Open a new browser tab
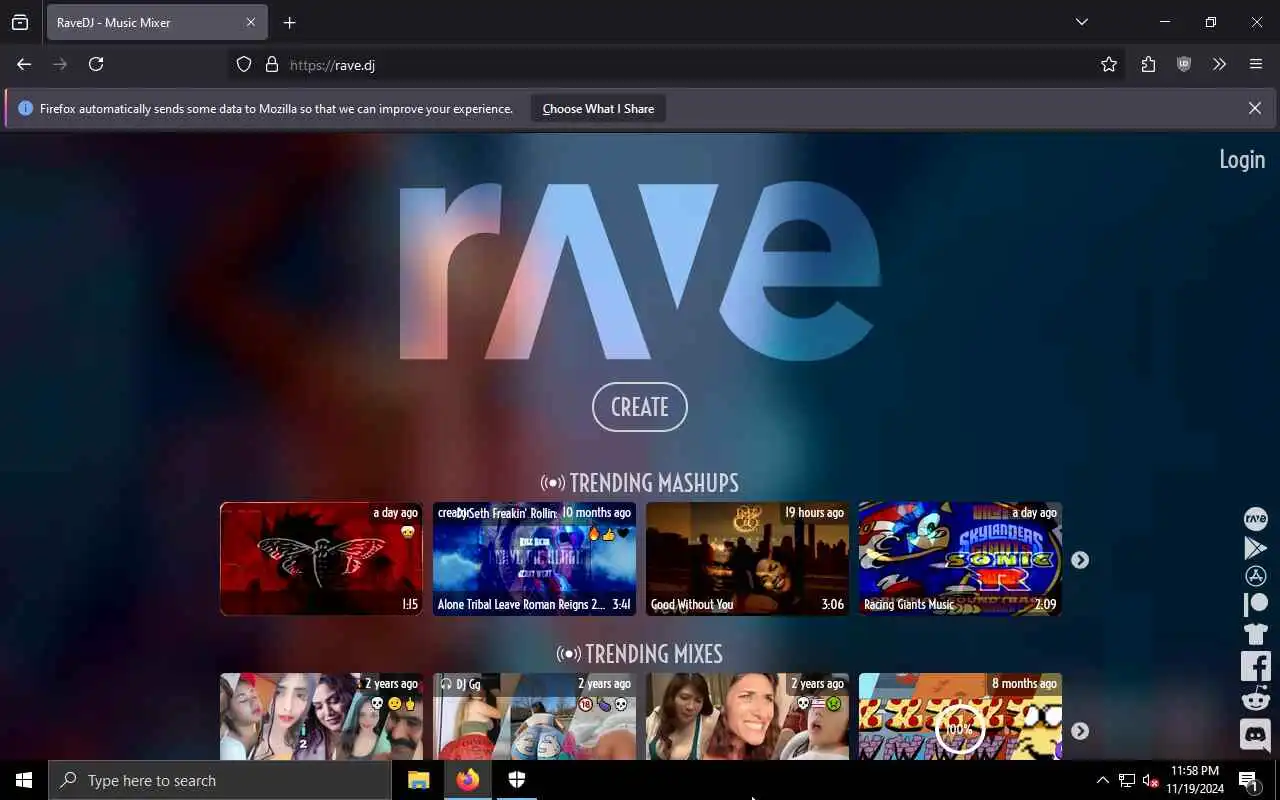1280x800 pixels. 289,22
